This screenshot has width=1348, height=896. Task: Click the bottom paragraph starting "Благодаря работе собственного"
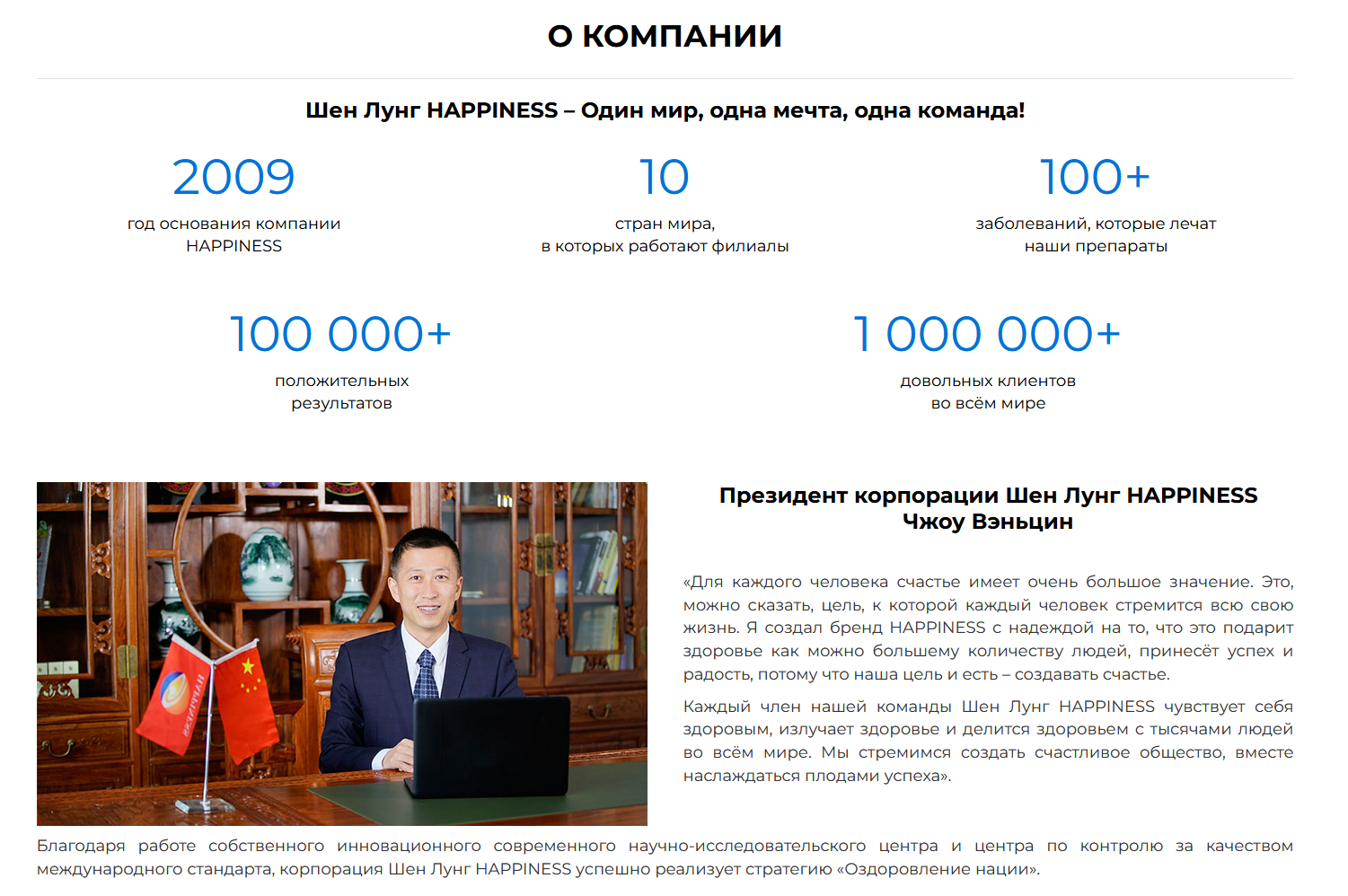coord(665,857)
